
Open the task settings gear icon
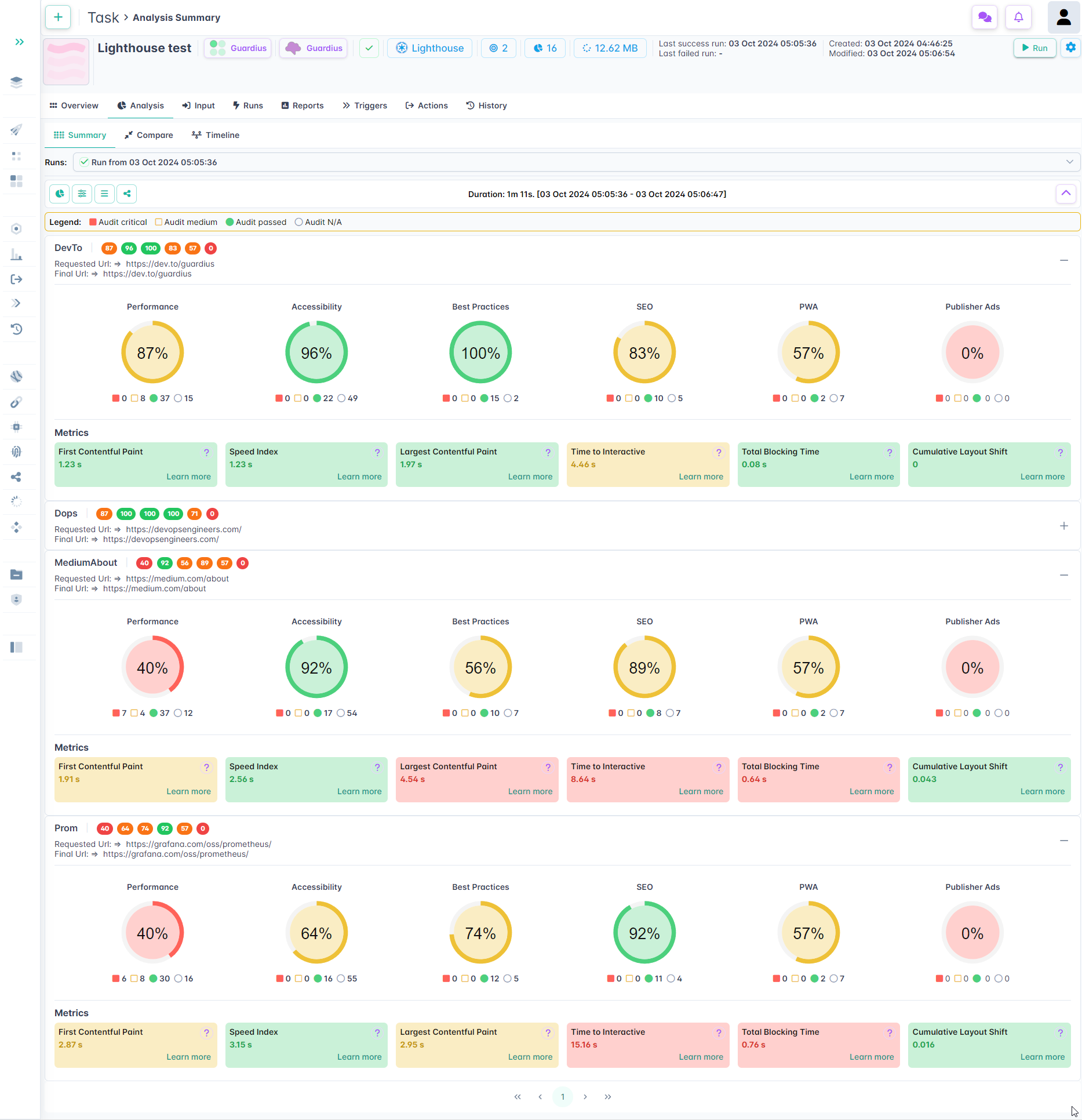click(1070, 48)
